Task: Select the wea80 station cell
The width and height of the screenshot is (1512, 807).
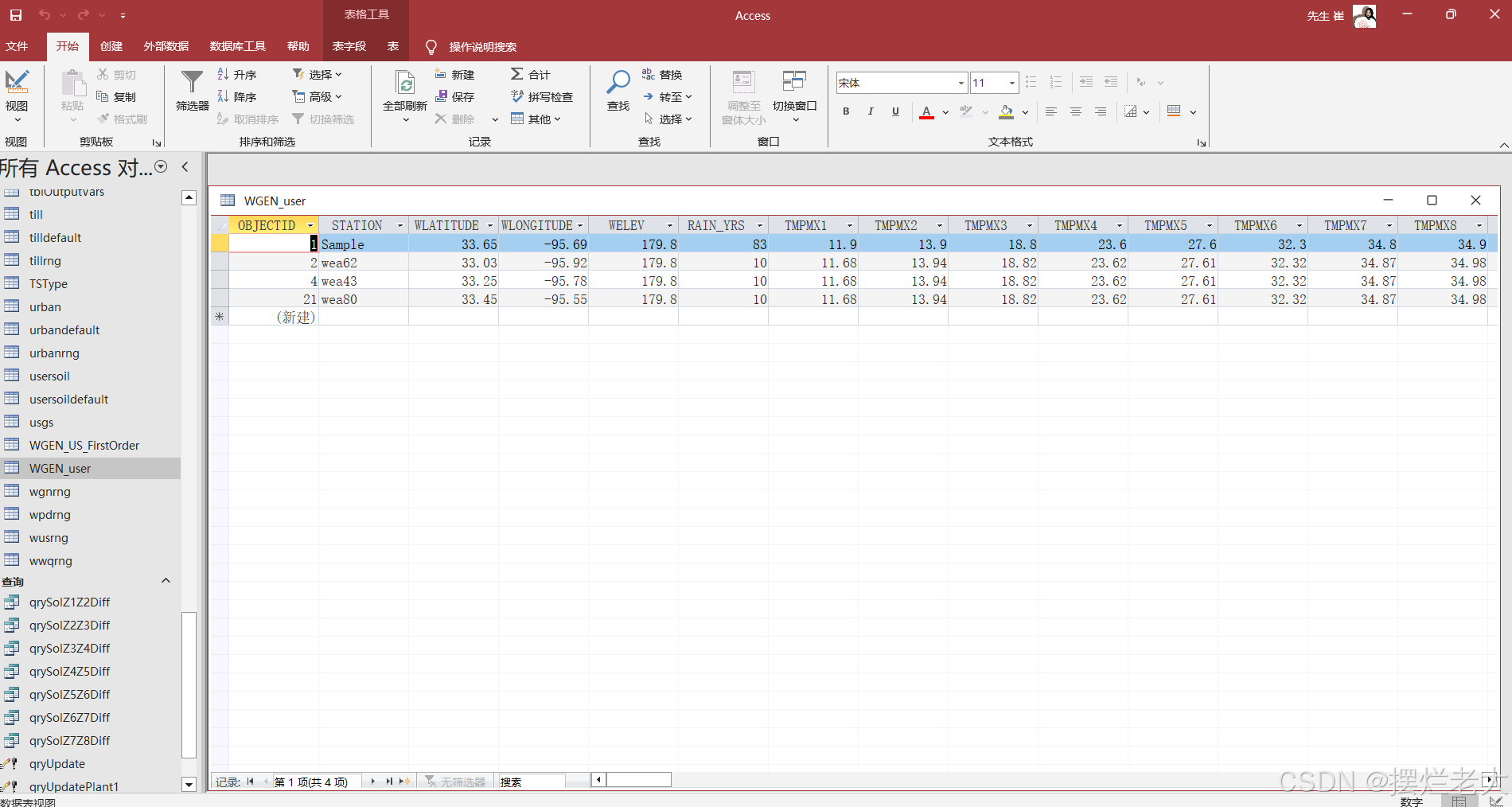Action: (364, 299)
